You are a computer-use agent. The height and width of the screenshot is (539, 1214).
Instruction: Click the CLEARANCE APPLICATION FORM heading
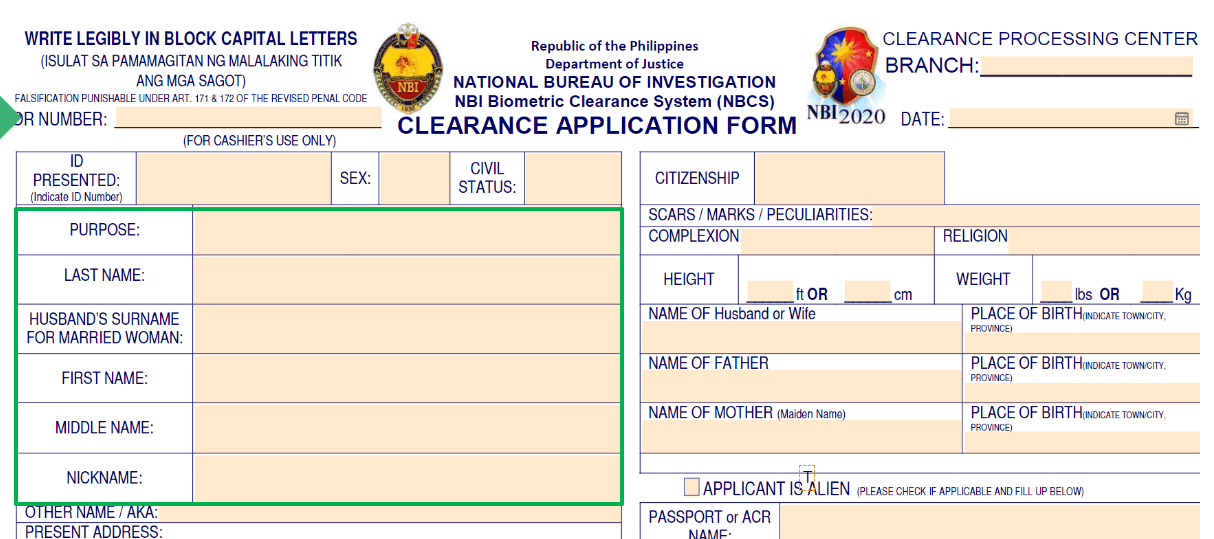tap(597, 126)
